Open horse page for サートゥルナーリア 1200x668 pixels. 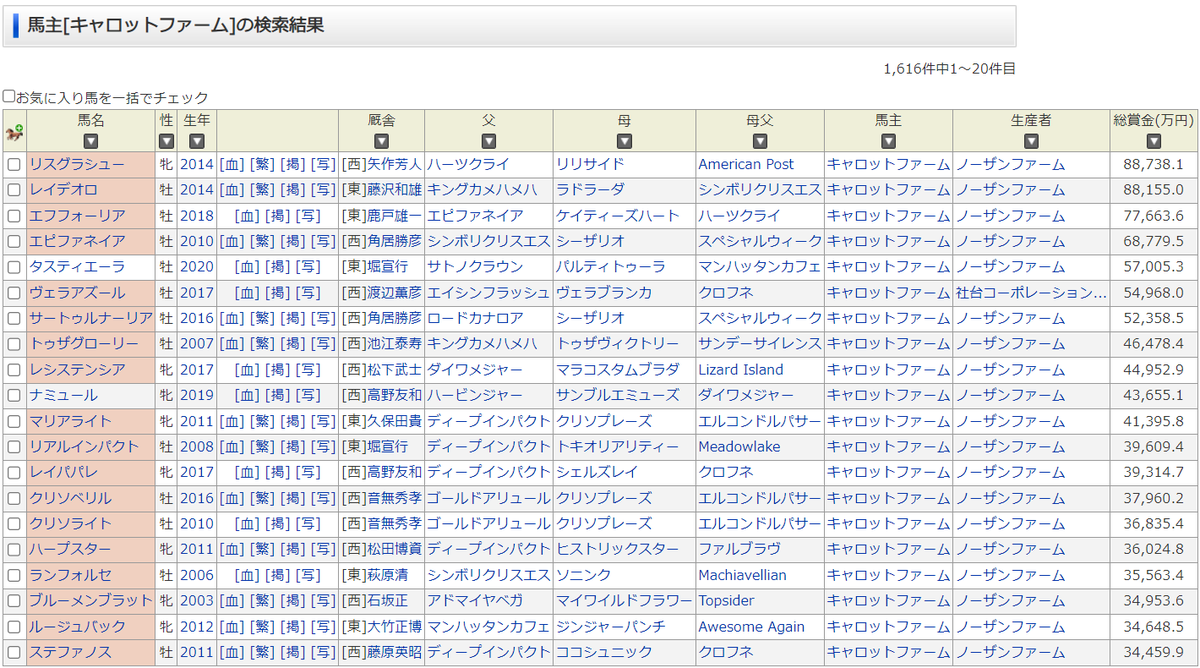point(91,318)
